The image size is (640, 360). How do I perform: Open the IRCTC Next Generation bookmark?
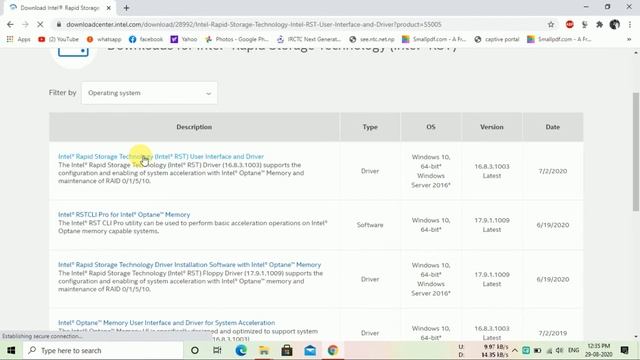(309, 39)
